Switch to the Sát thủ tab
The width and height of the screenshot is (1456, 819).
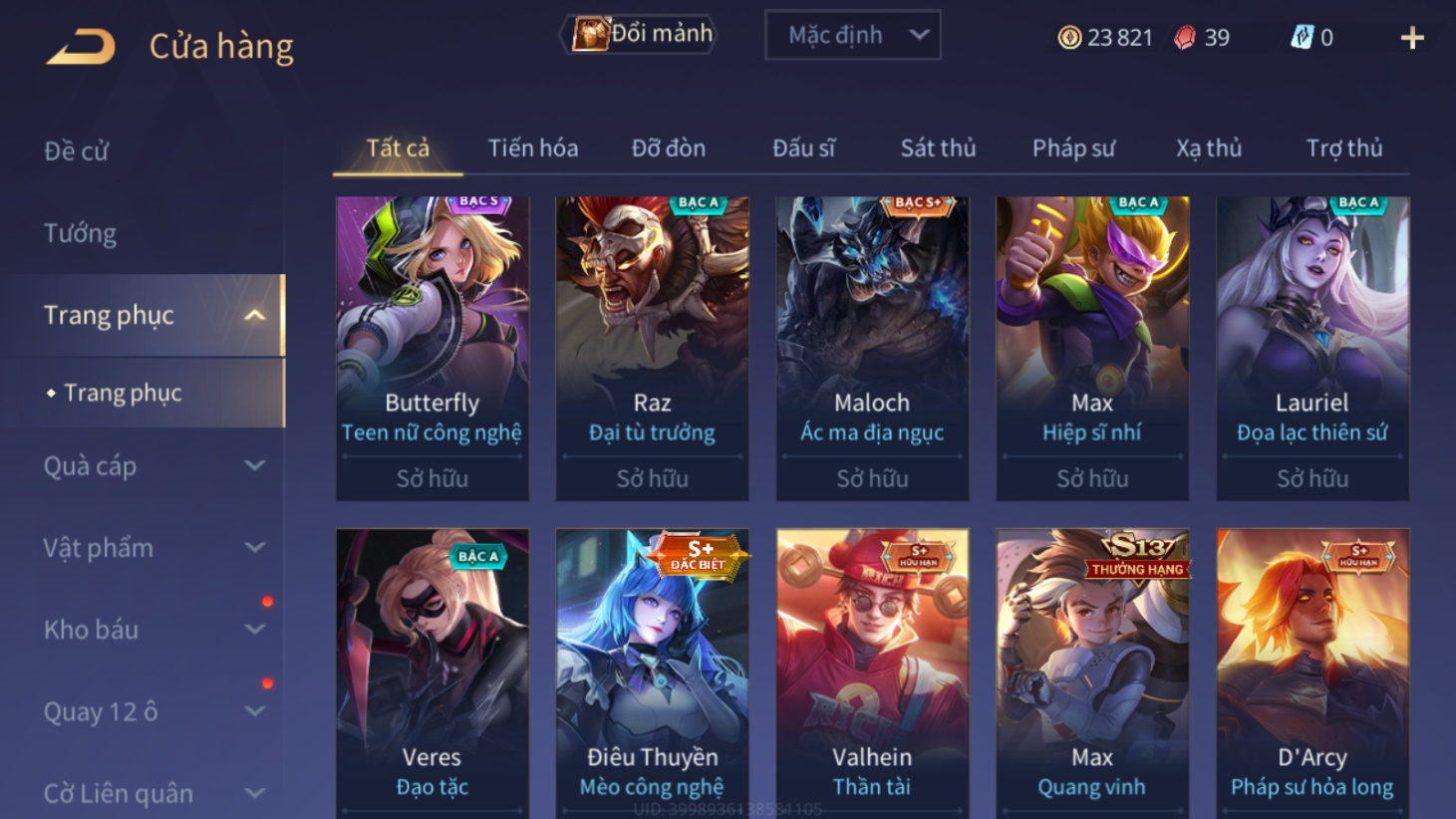938,148
